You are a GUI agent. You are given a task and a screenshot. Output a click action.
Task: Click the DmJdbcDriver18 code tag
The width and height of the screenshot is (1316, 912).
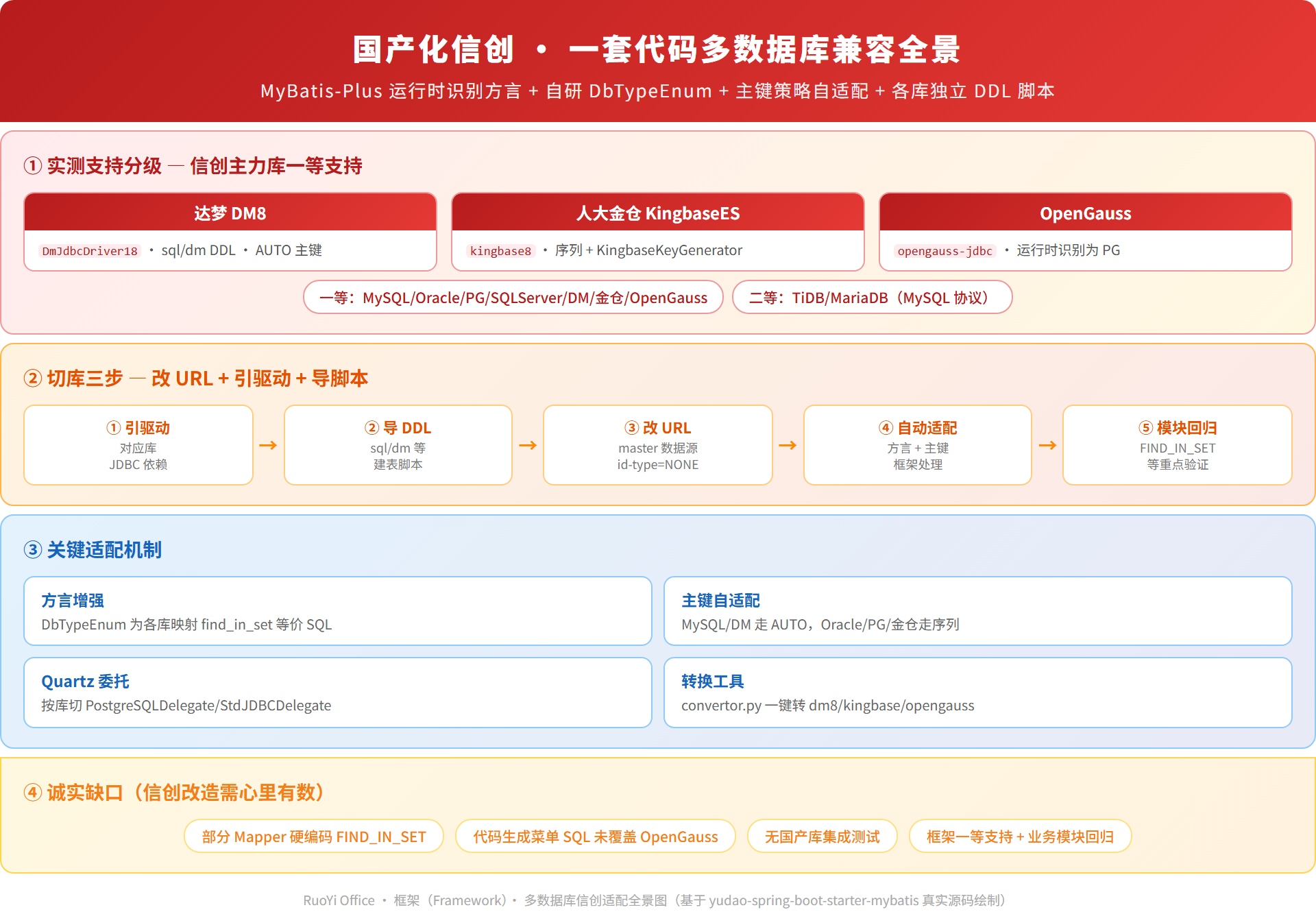(x=90, y=251)
